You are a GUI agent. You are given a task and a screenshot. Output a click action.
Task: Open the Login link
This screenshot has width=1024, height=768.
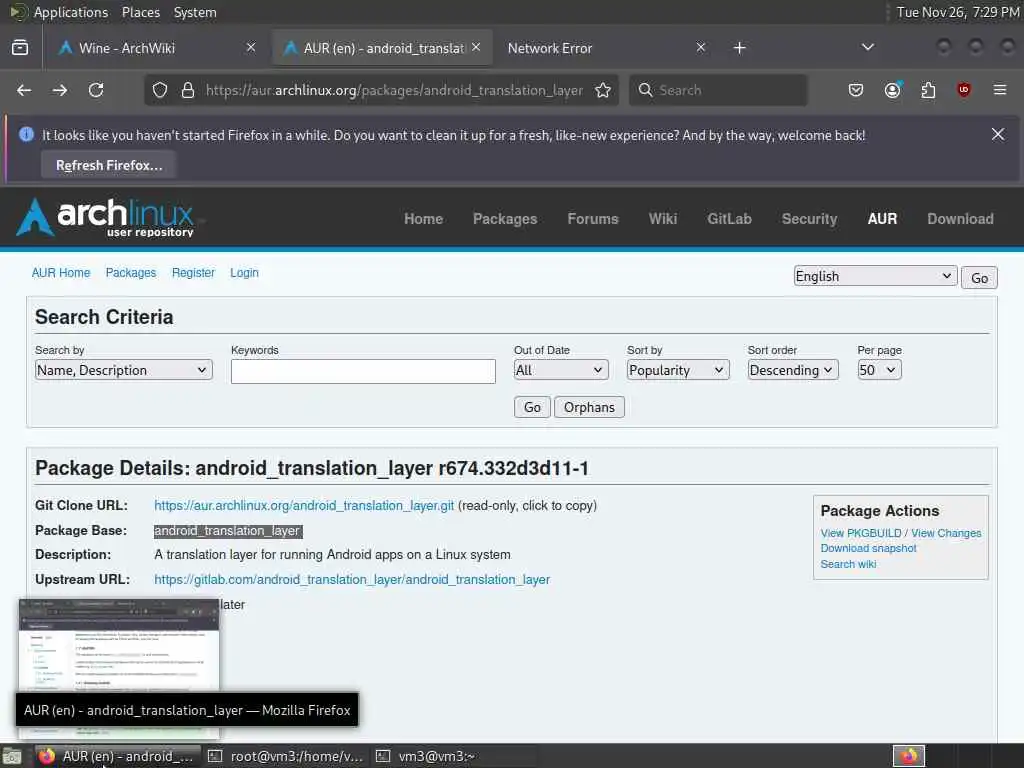pyautogui.click(x=244, y=272)
